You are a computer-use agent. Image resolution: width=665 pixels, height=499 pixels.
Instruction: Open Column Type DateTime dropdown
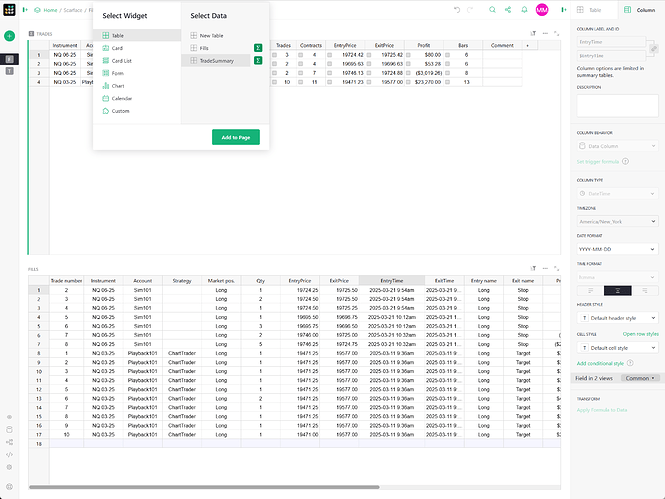618,194
